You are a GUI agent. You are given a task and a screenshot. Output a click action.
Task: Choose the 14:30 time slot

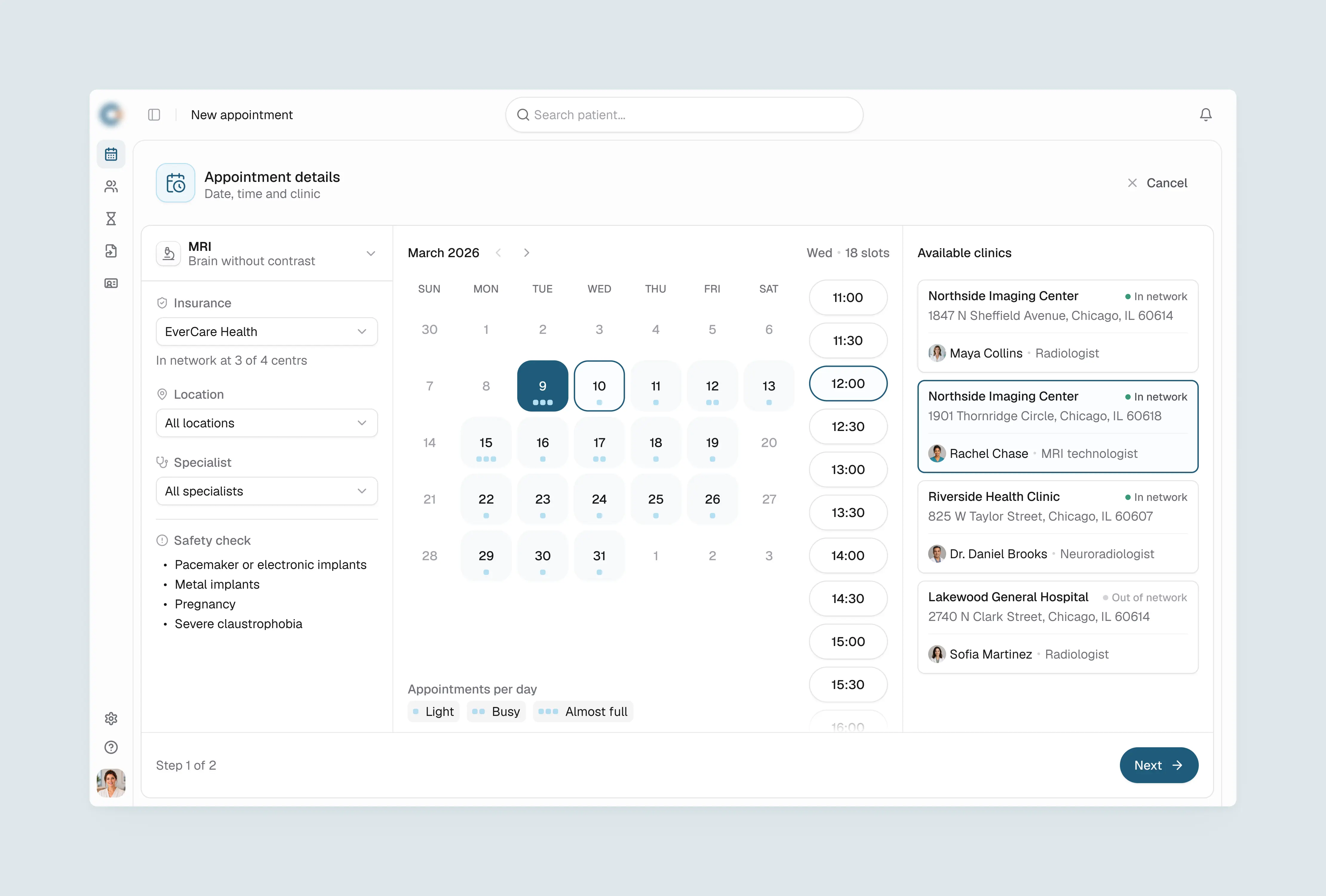(x=848, y=599)
